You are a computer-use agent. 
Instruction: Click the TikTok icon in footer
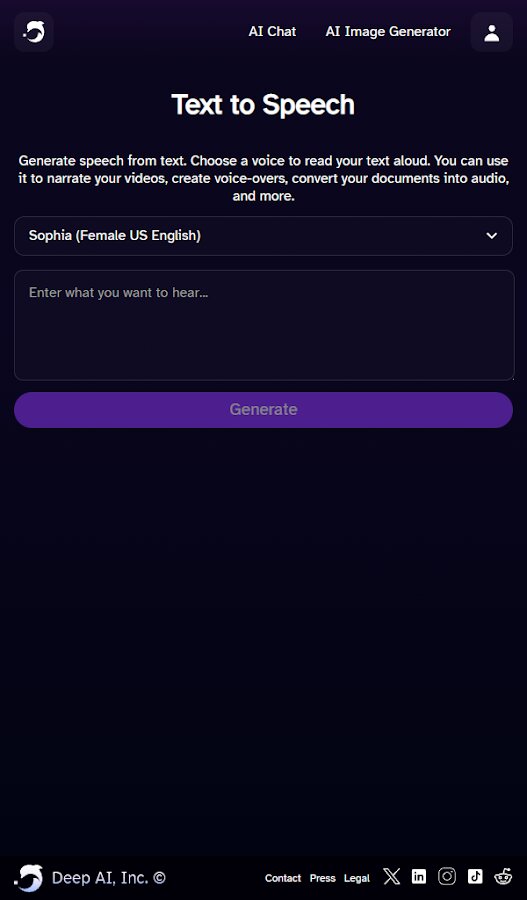tap(475, 876)
